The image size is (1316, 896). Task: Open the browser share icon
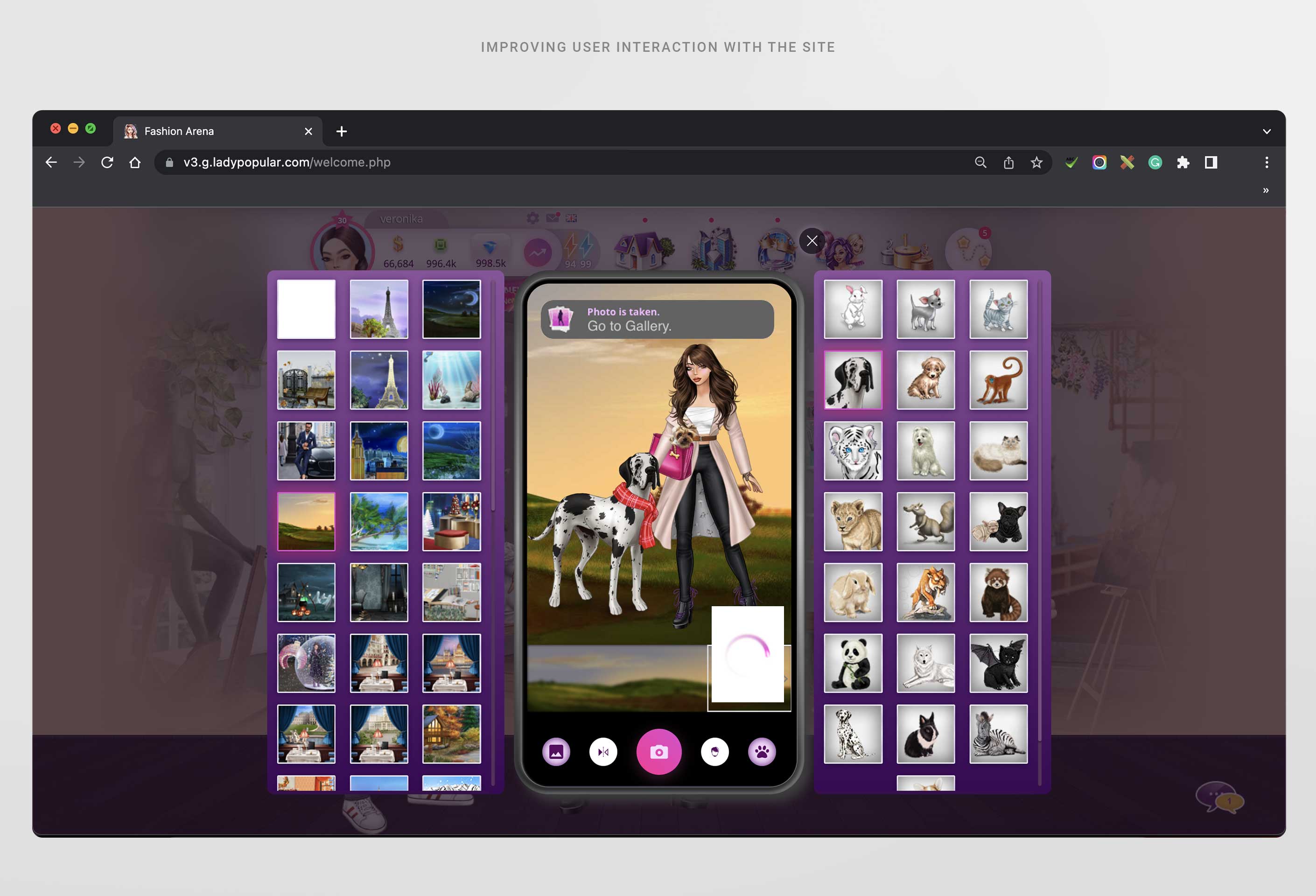click(1008, 162)
